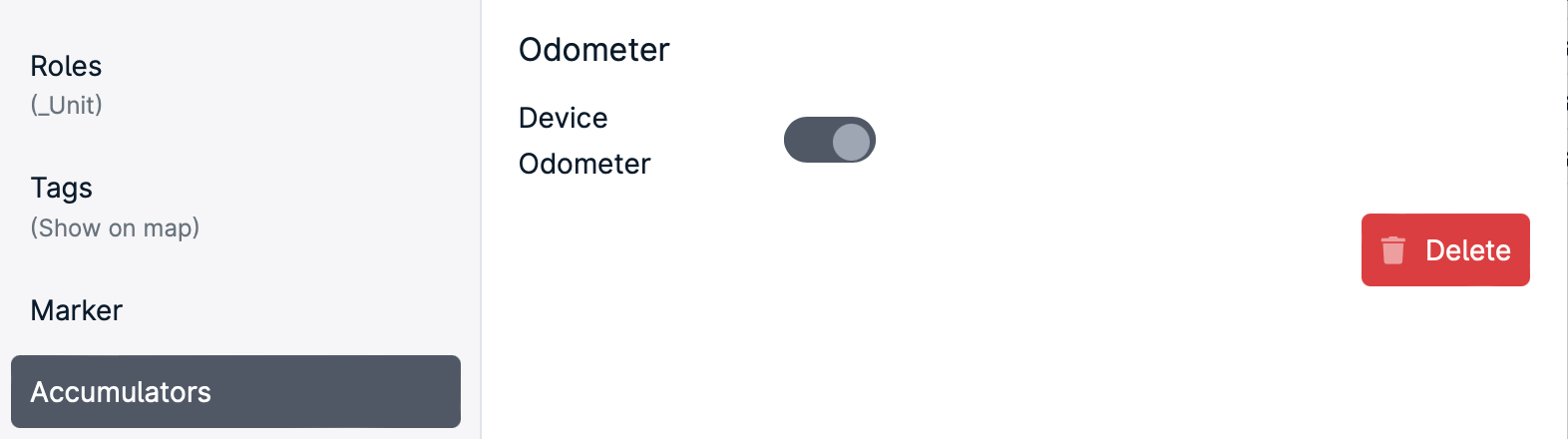
Task: Click the trash can icon on Delete
Action: point(1393,250)
